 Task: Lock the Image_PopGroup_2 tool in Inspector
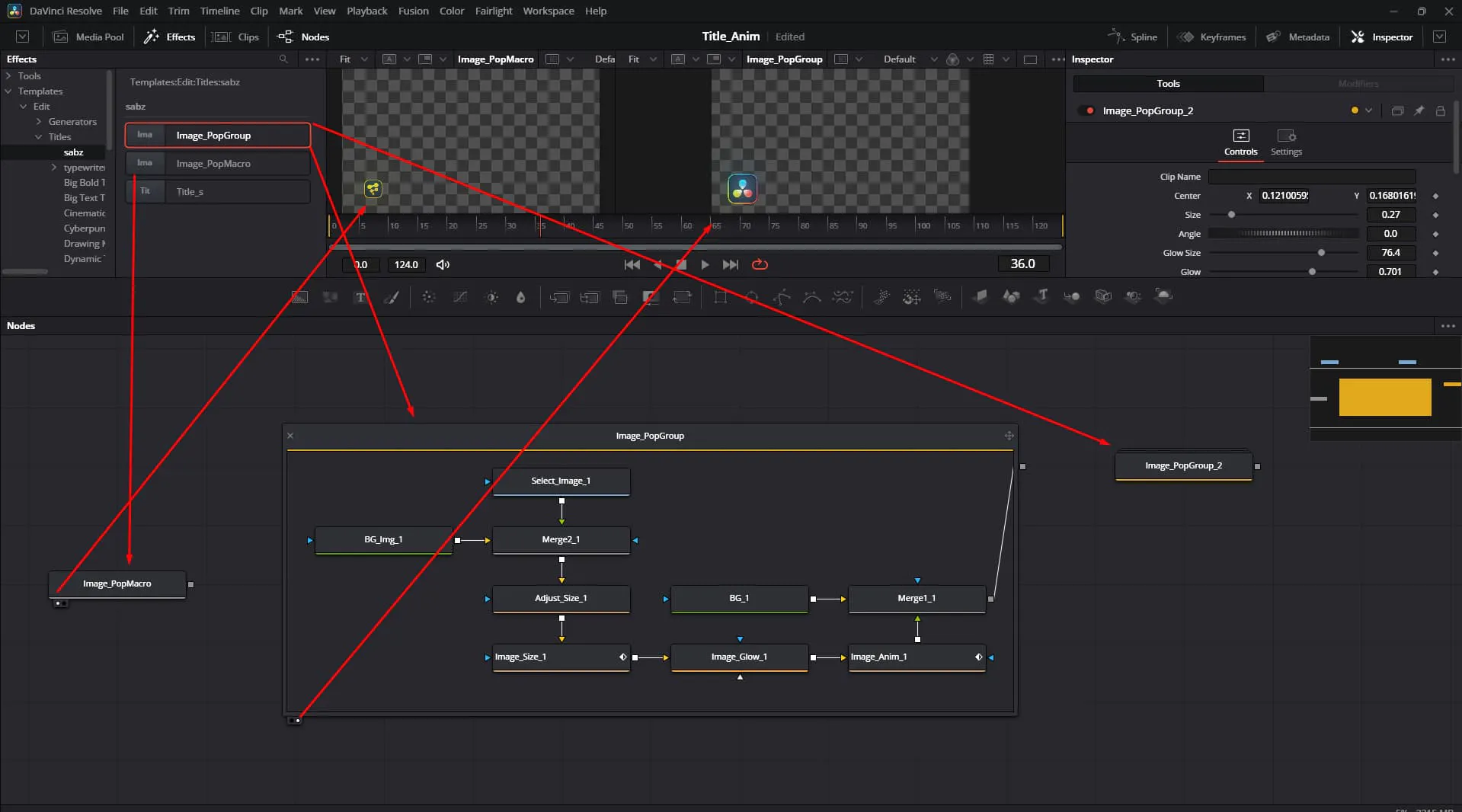coord(1440,110)
